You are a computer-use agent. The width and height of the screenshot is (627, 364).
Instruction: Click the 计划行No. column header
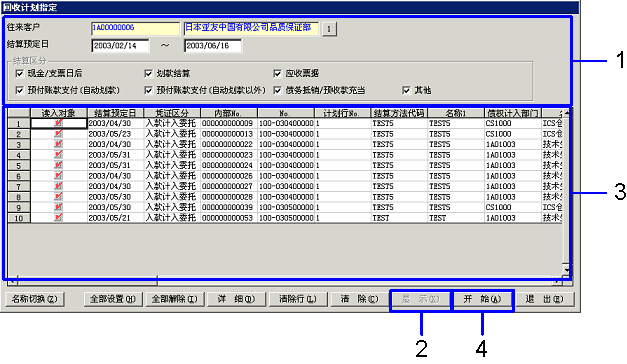point(342,113)
